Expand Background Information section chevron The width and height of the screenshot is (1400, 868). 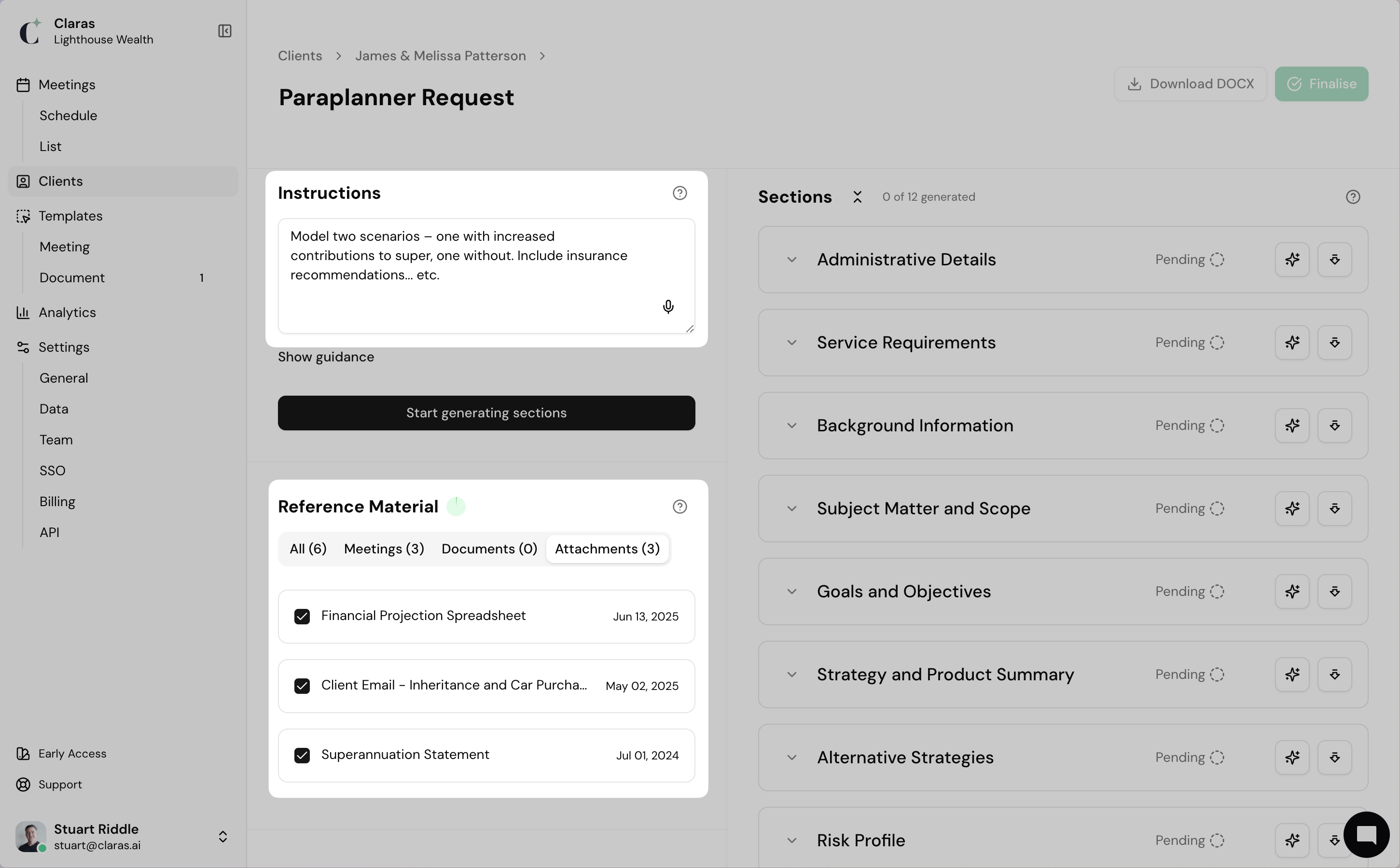click(x=791, y=426)
